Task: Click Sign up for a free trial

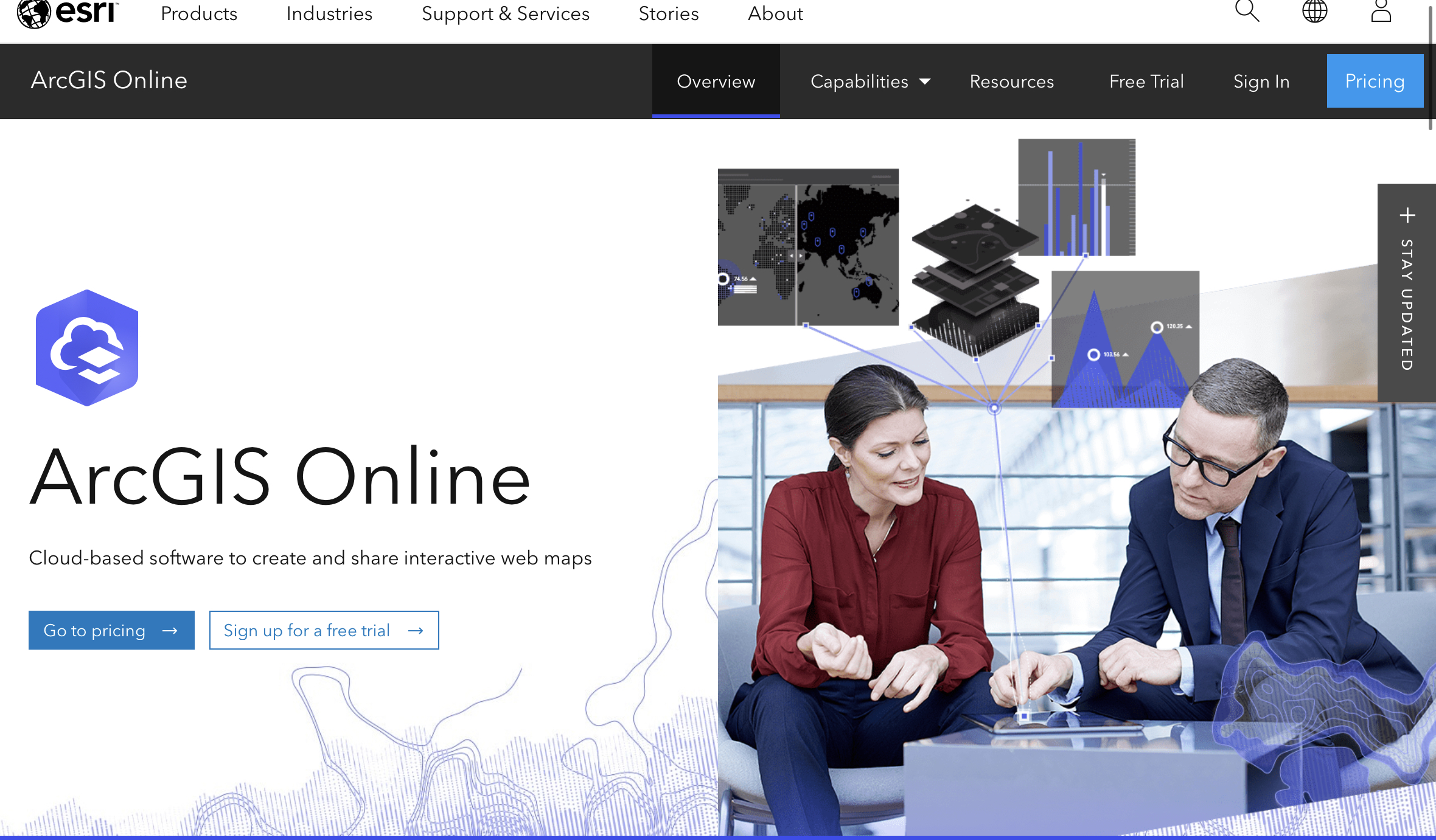Action: pyautogui.click(x=324, y=630)
